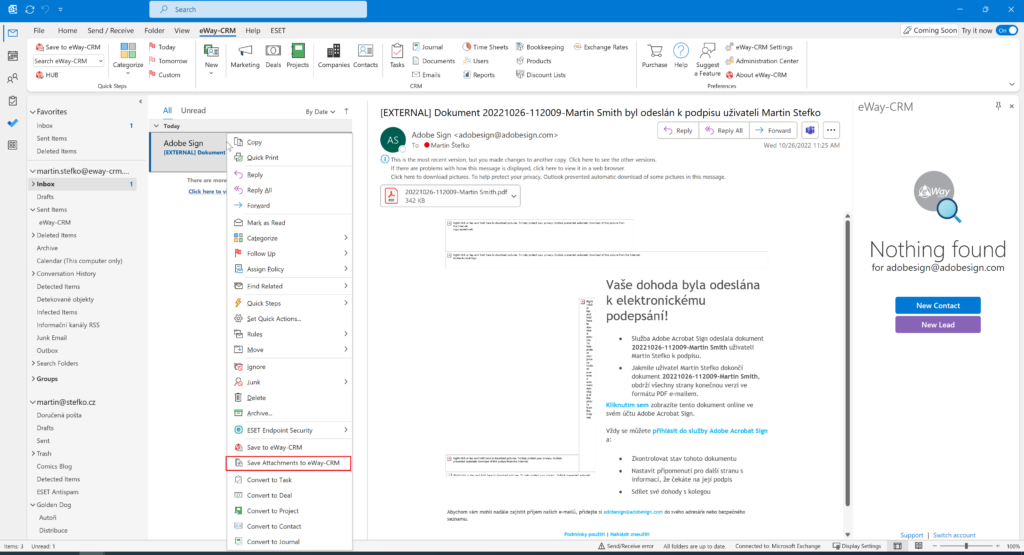Viewport: 1024px width, 555px height.
Task: Select Convert to Task in the context menu
Action: pyautogui.click(x=290, y=480)
